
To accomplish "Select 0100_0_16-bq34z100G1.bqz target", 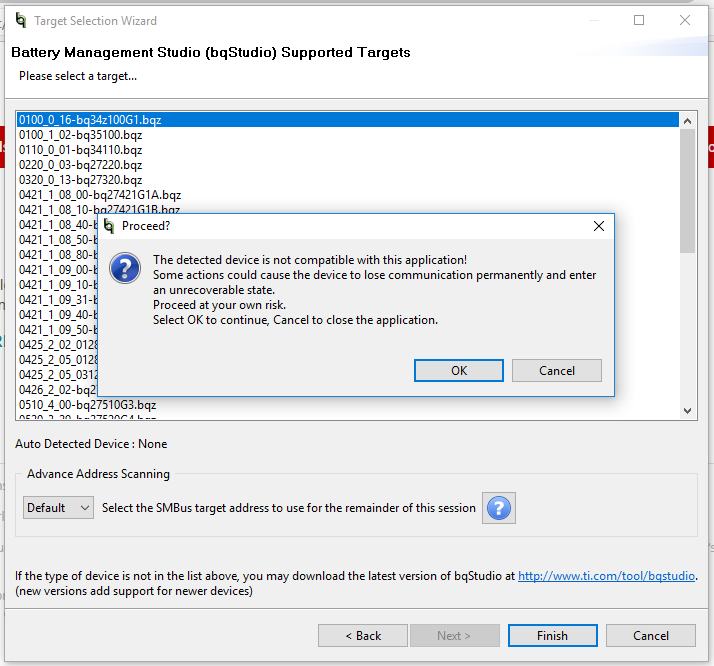I will [348, 120].
